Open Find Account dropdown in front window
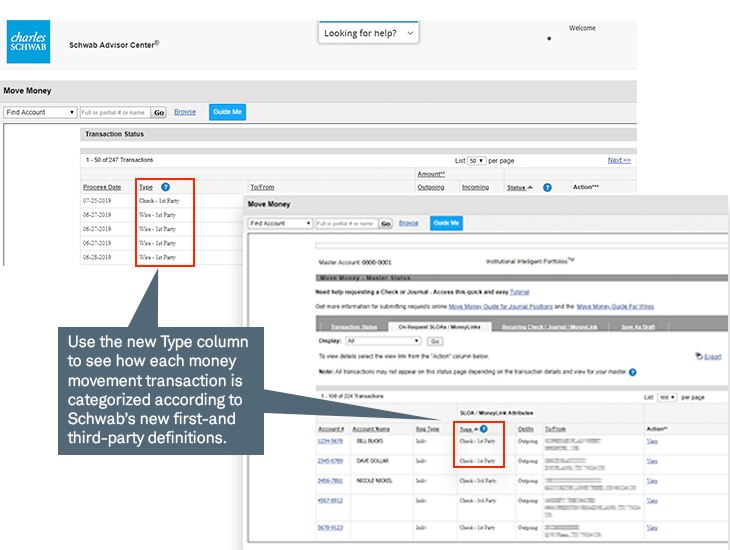The image size is (730, 550). [x=280, y=224]
